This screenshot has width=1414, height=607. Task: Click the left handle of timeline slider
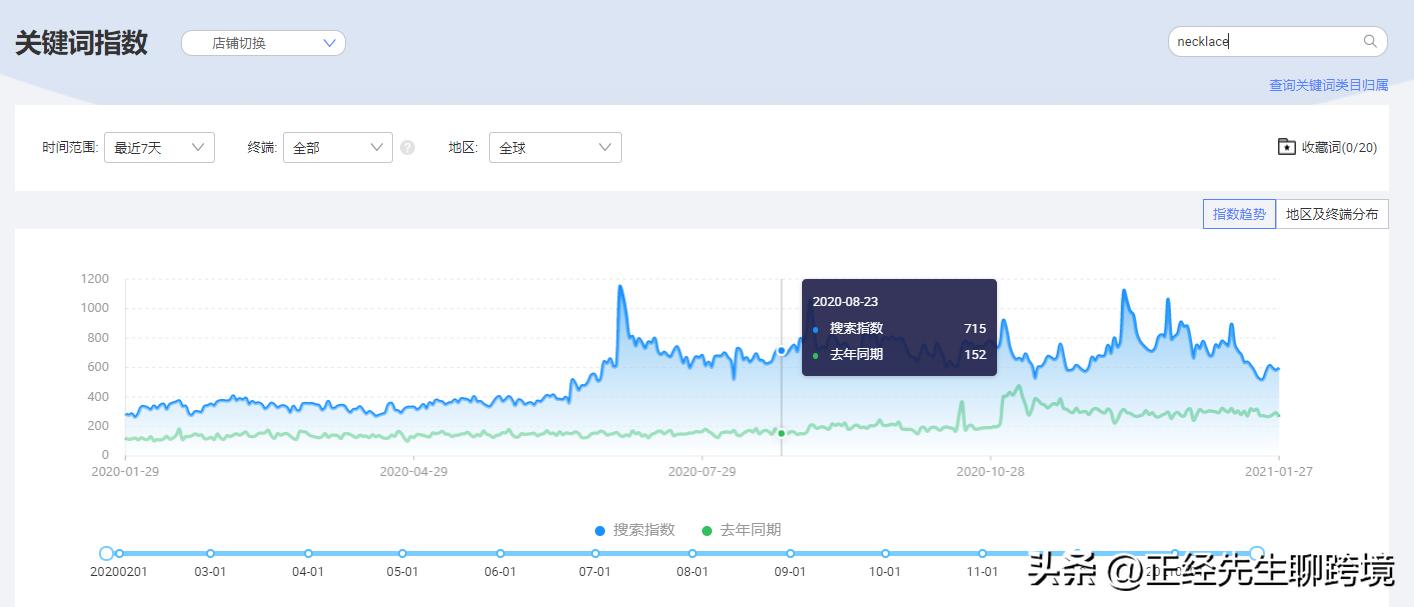[x=107, y=553]
